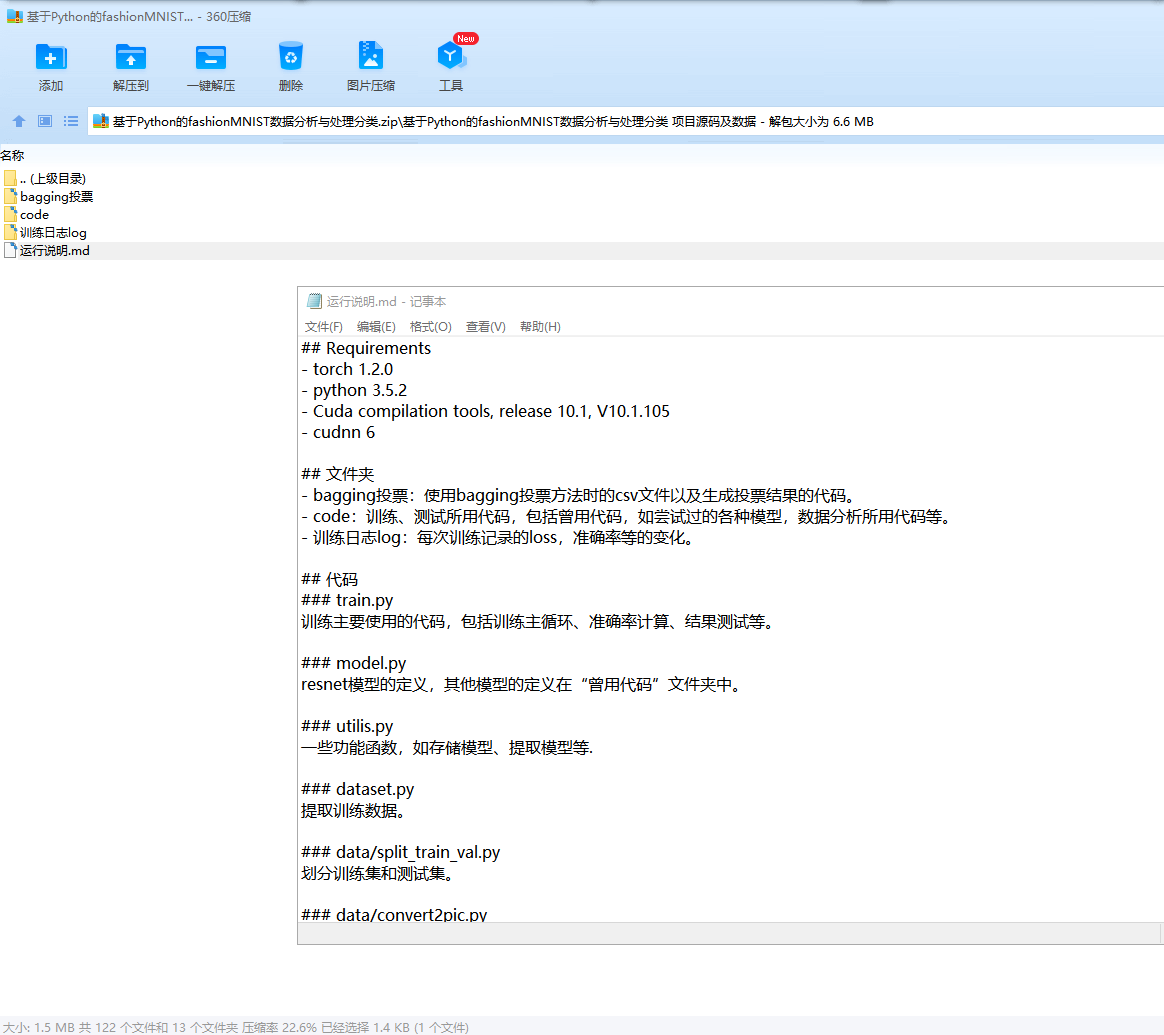The image size is (1164, 1035).
Task: Click the 删除 (Delete) trash icon
Action: [291, 56]
